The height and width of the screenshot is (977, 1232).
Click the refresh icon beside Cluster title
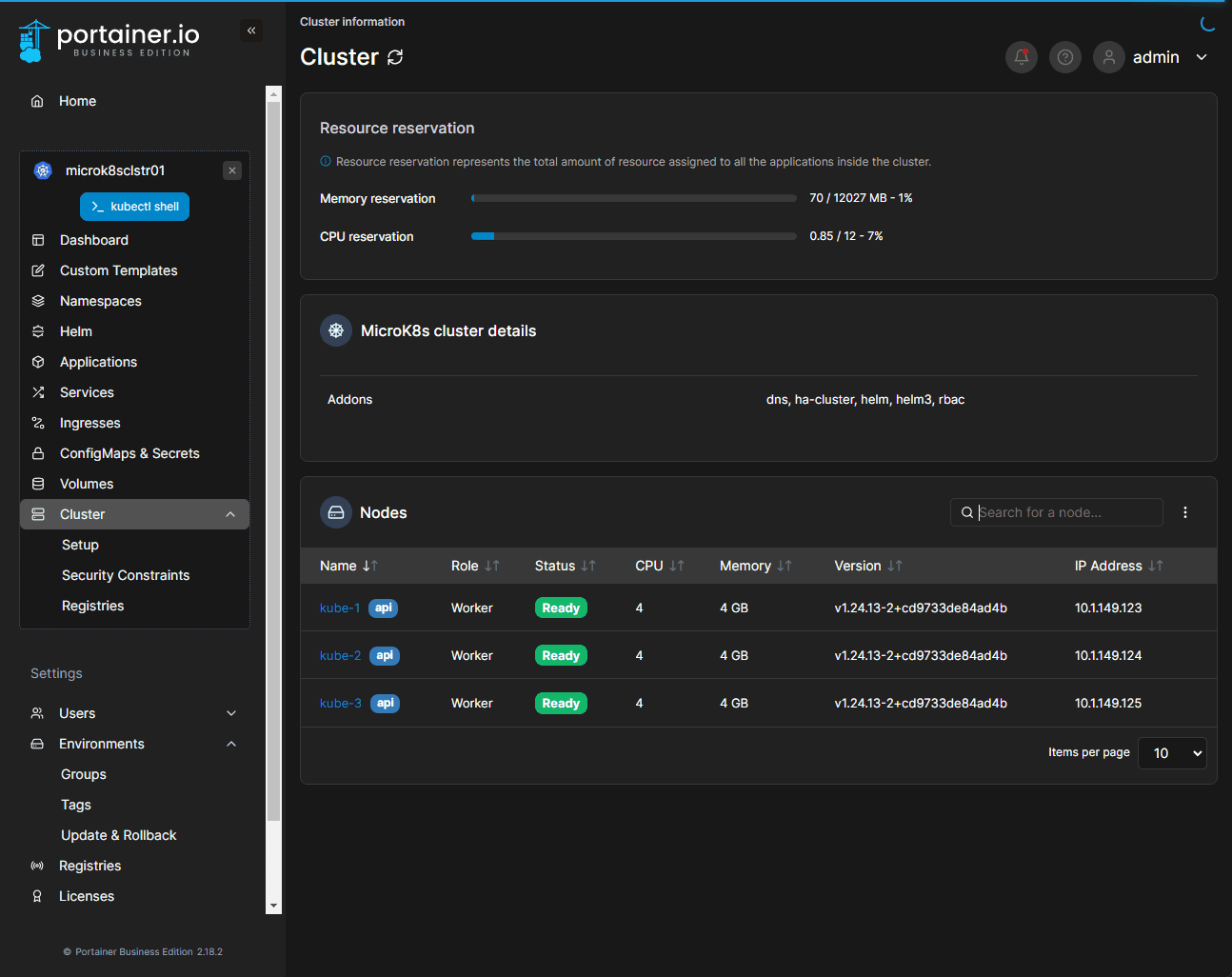coord(395,57)
